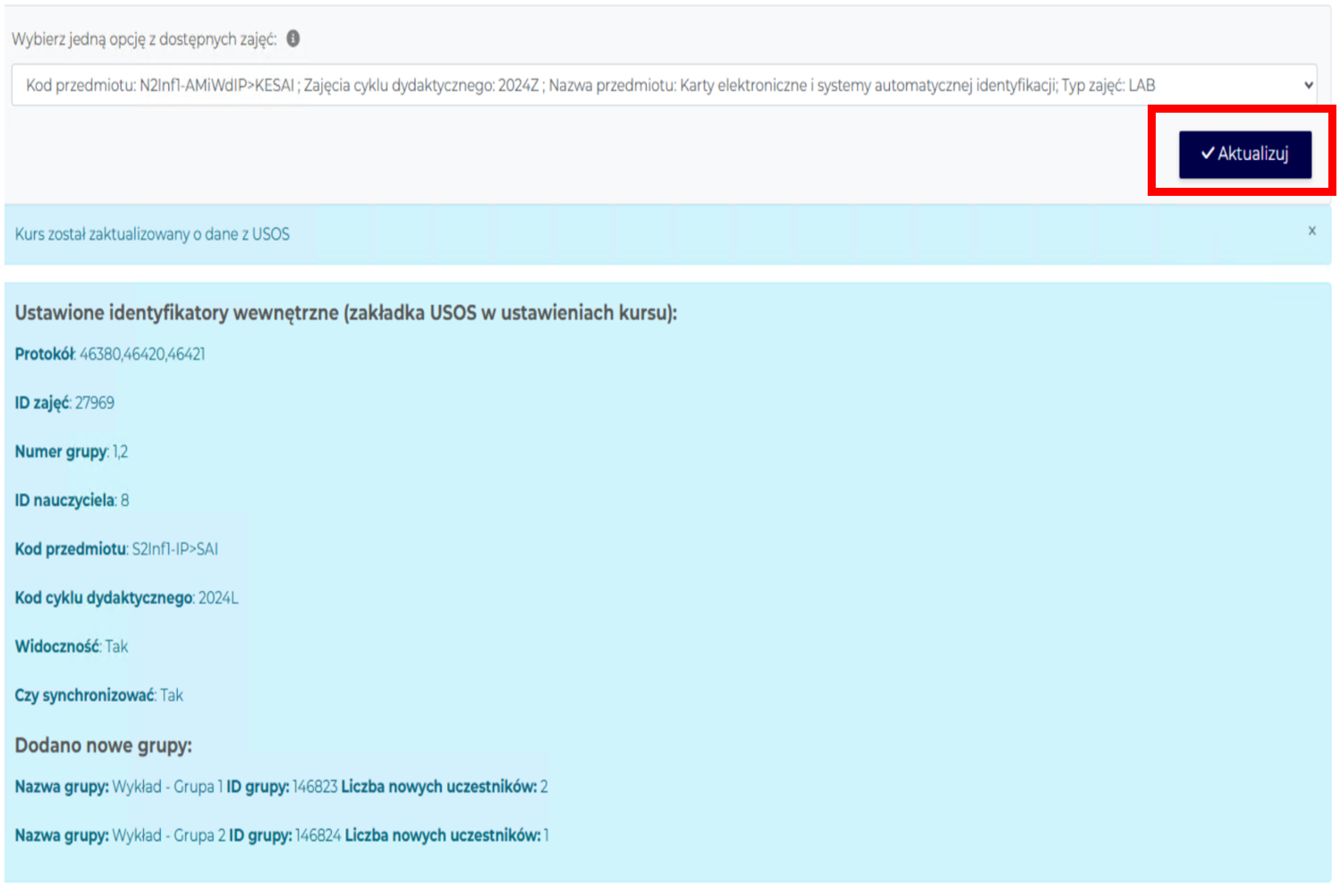The width and height of the screenshot is (1340, 896).
Task: Click the ID zajęć value 27969
Action: (94, 403)
